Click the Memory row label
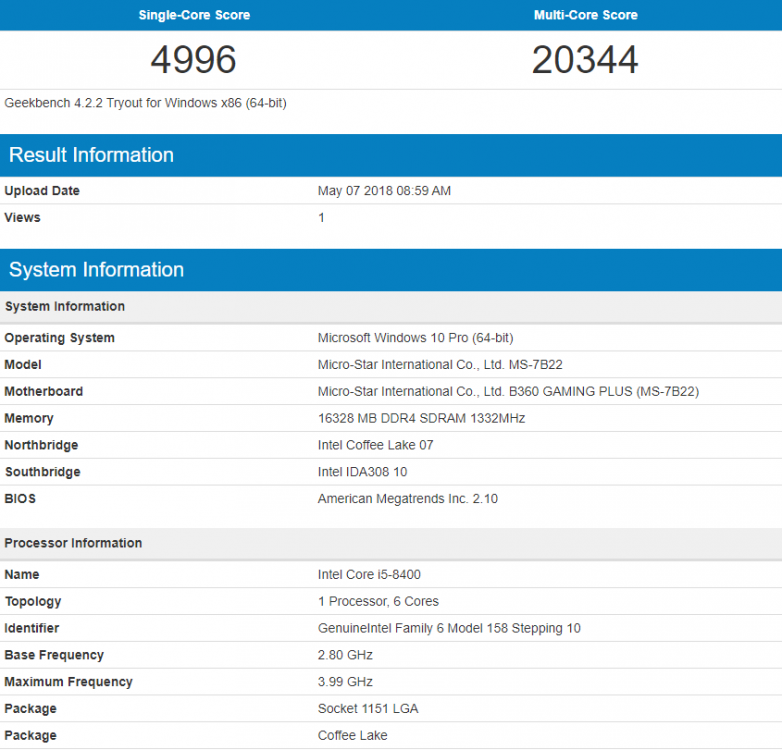Screen dimensions: 782x750 click(29, 418)
